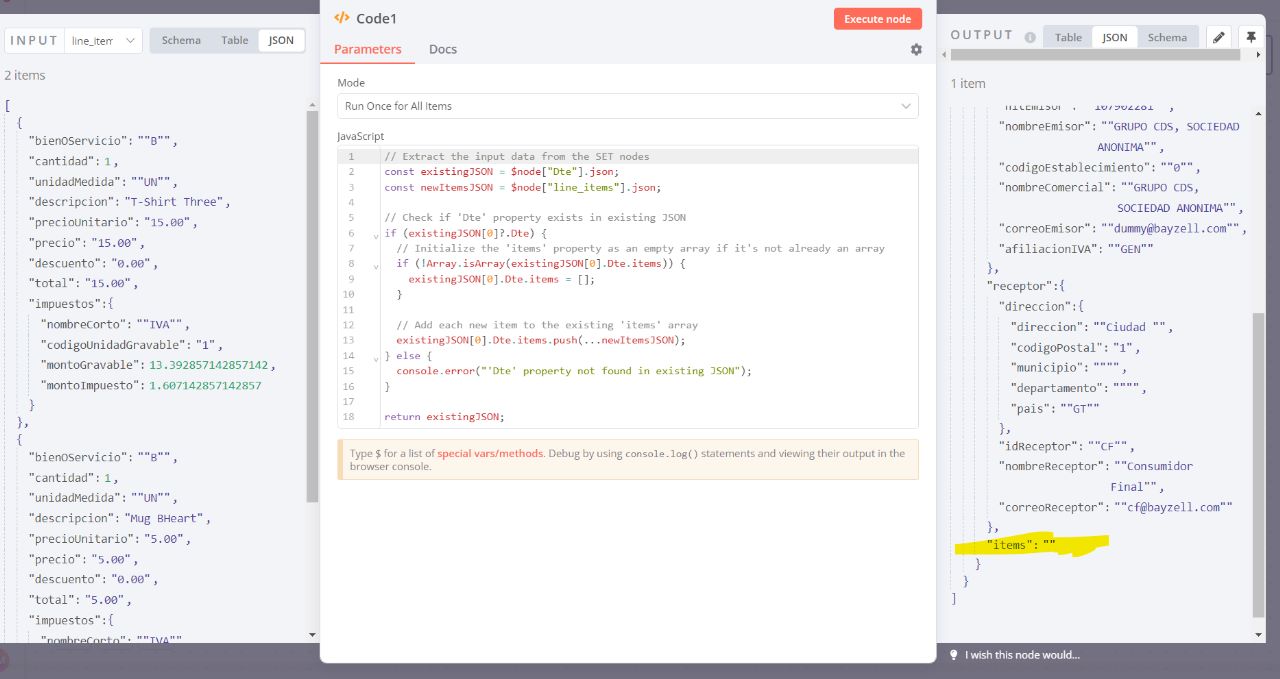
Task: Select the Parameters tab
Action: click(367, 49)
